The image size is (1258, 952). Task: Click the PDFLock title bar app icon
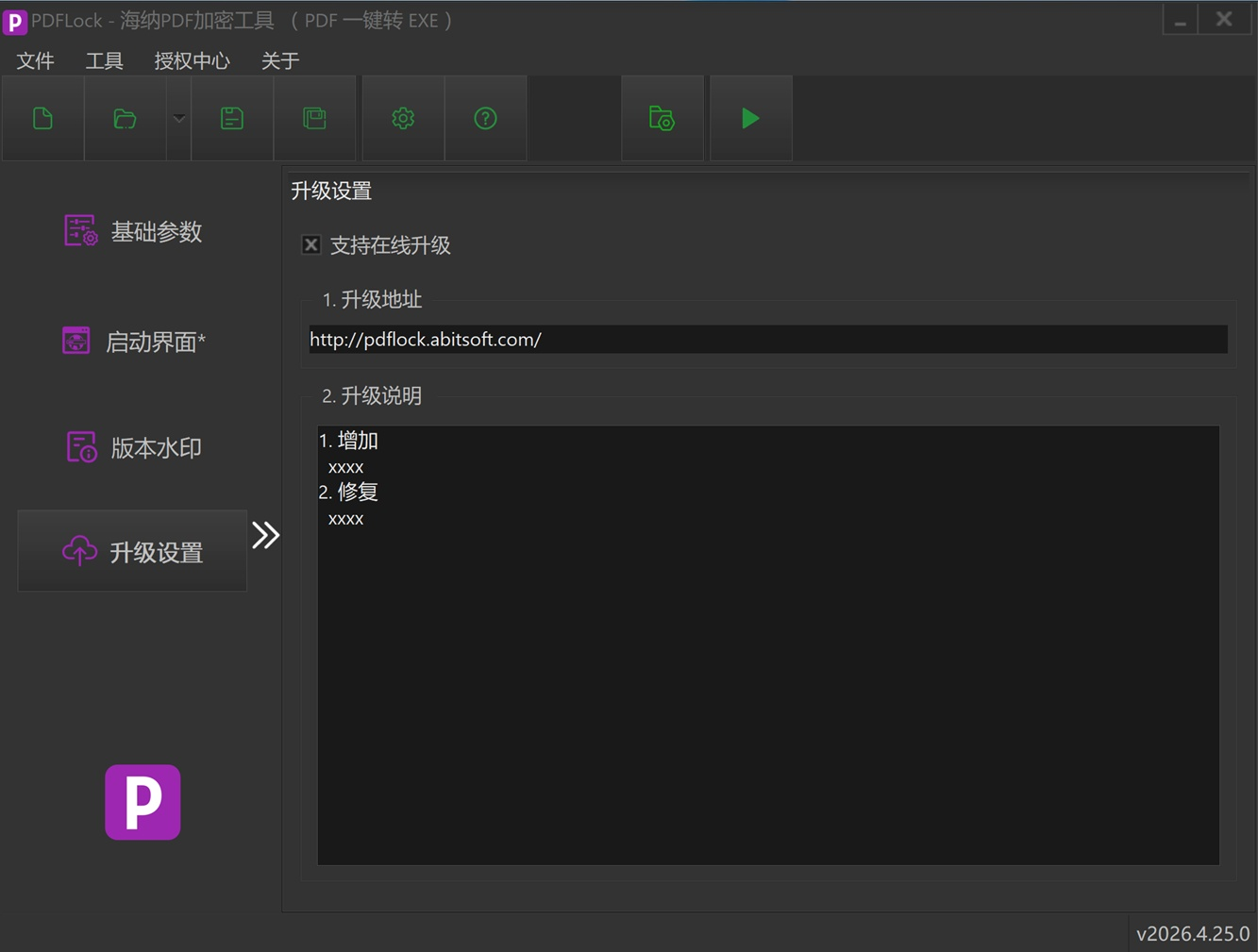[x=14, y=21]
